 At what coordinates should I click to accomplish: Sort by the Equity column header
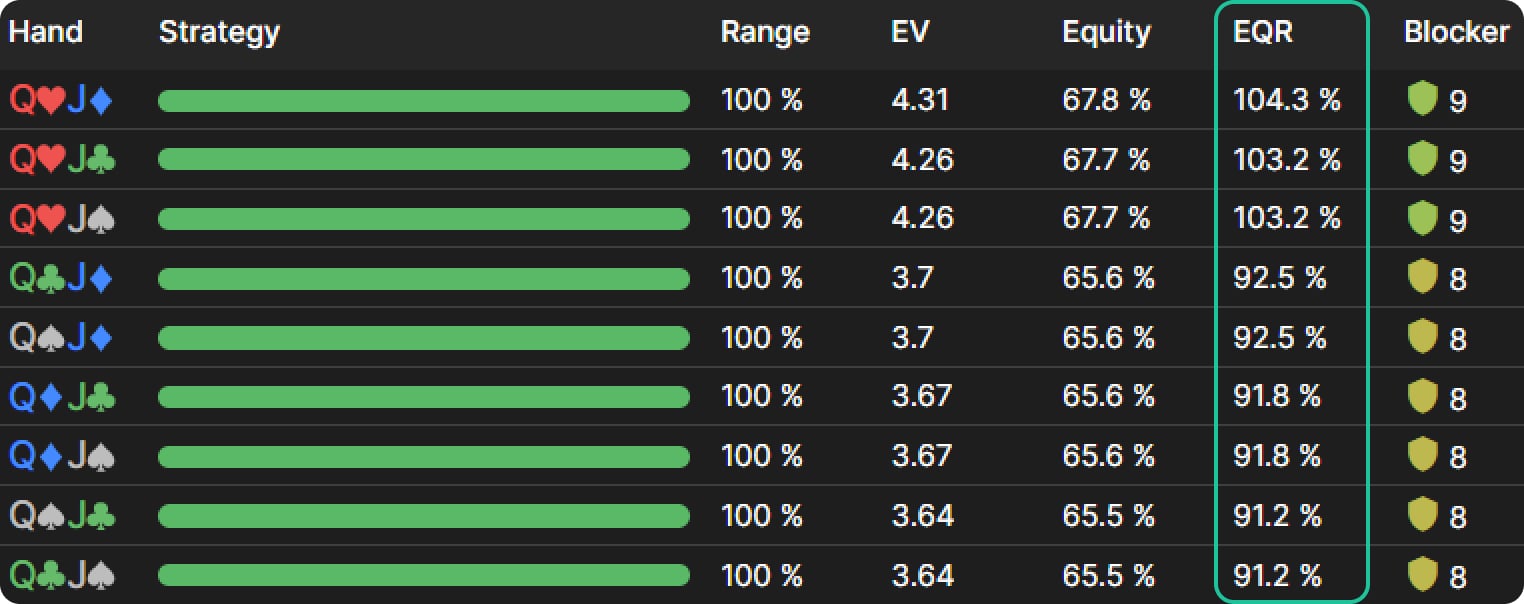(1106, 32)
